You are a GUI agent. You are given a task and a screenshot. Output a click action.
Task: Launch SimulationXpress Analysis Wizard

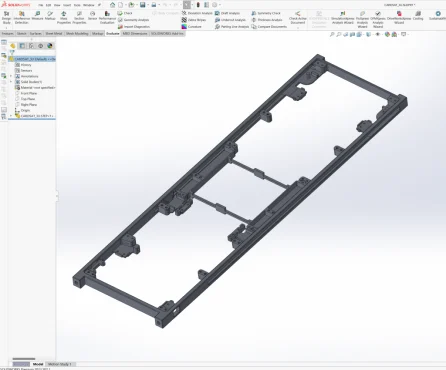[x=343, y=18]
